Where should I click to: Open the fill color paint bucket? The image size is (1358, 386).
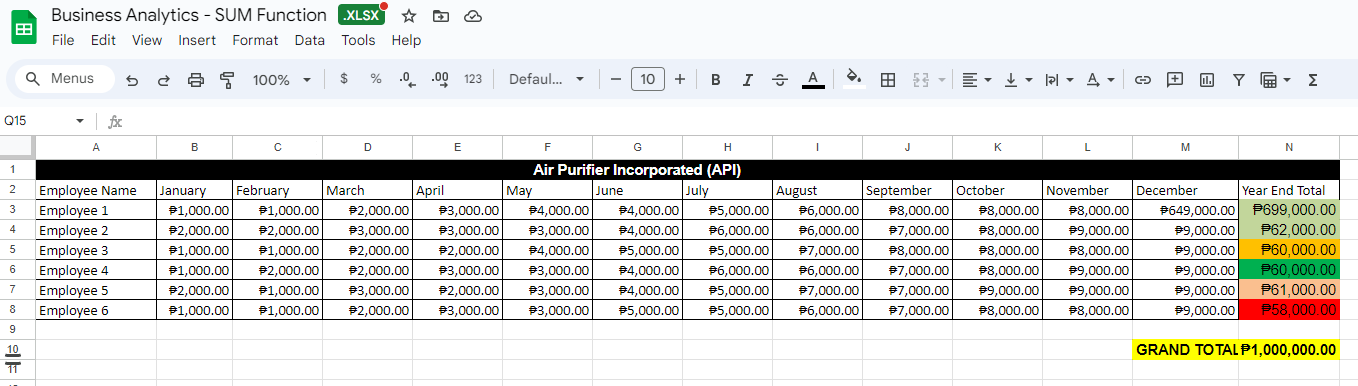(x=853, y=80)
